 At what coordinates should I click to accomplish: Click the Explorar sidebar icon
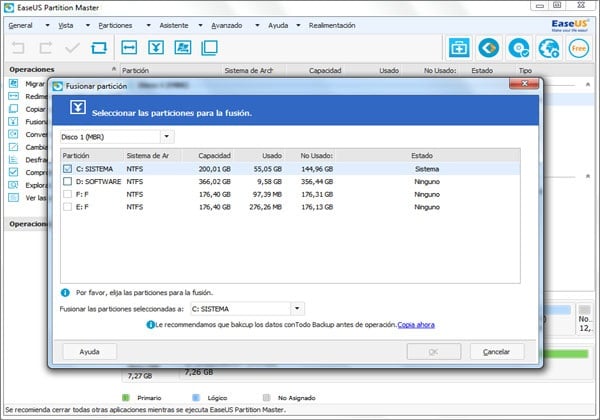coord(13,185)
